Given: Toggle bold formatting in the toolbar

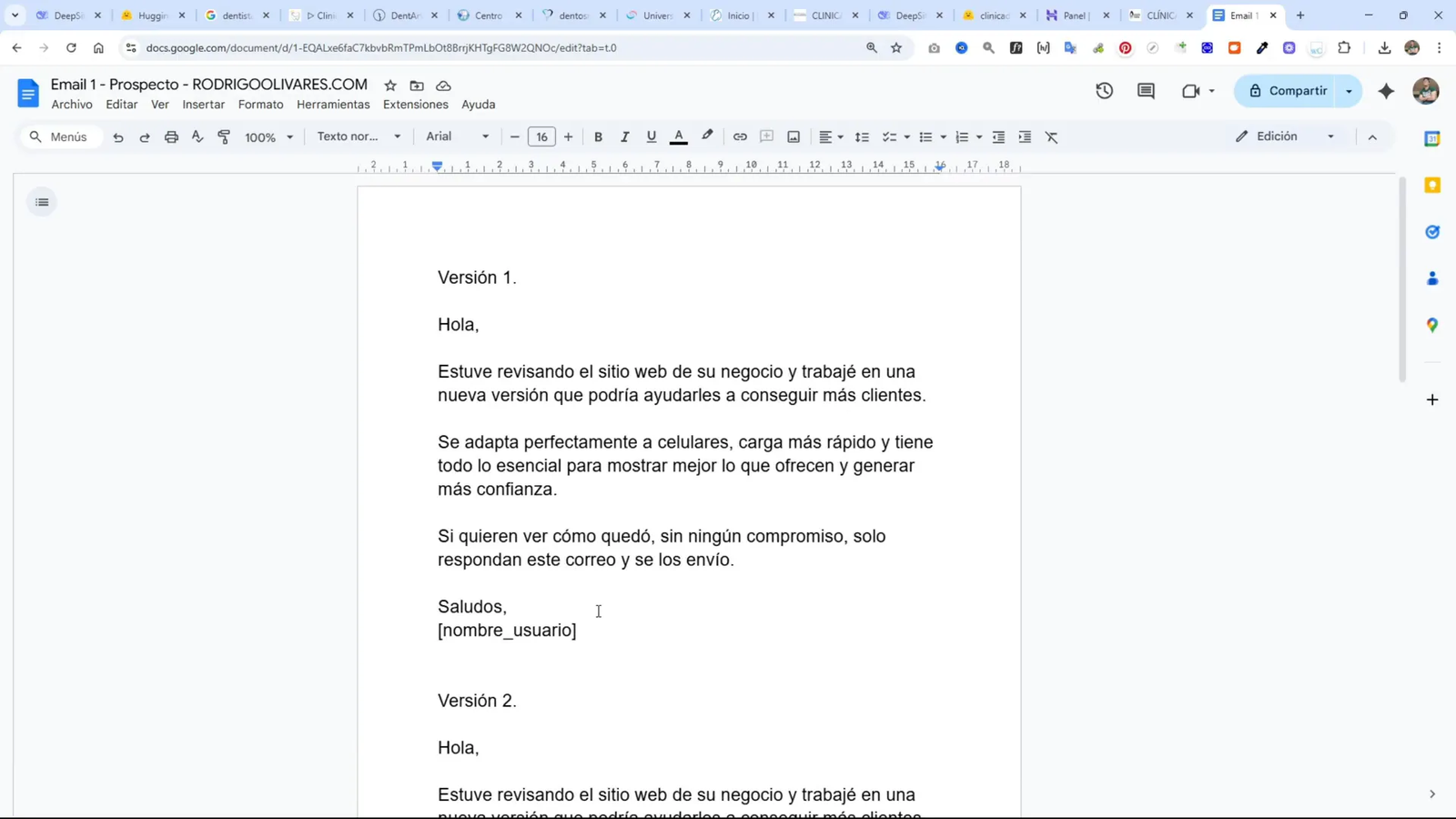Looking at the screenshot, I should point(598,136).
